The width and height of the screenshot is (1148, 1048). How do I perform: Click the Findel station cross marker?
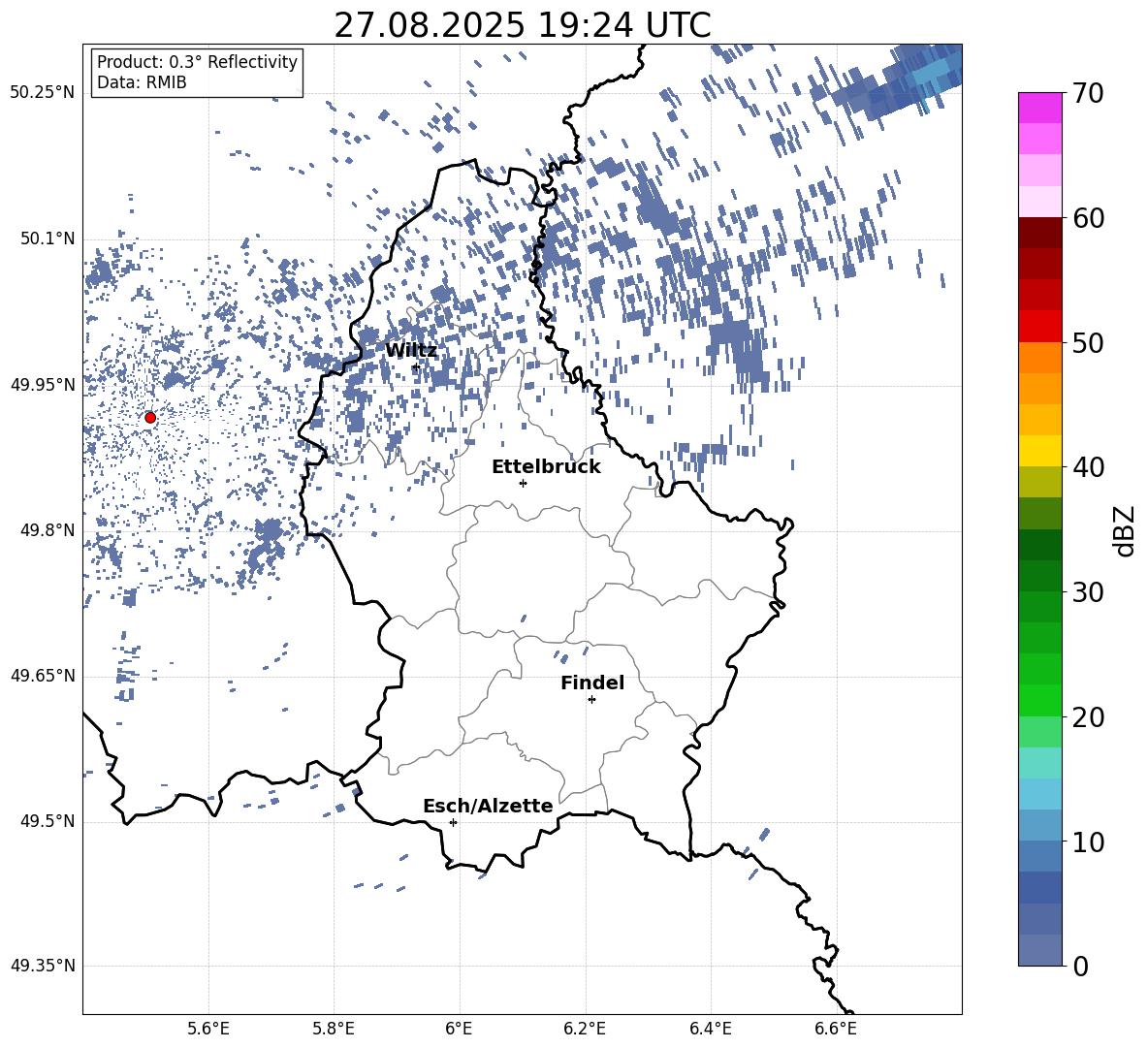coord(591,700)
